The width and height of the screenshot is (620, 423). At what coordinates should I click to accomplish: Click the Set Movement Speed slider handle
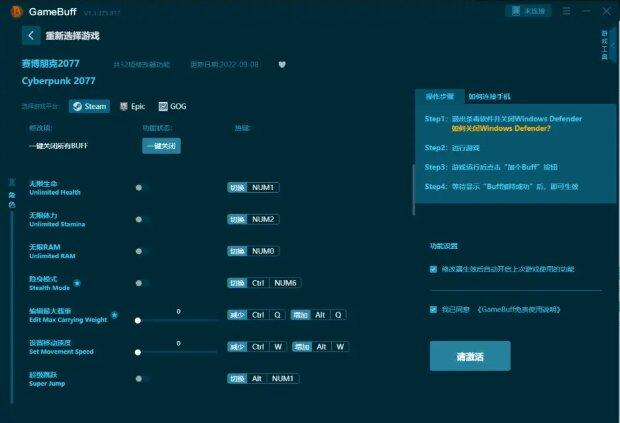[x=138, y=352]
